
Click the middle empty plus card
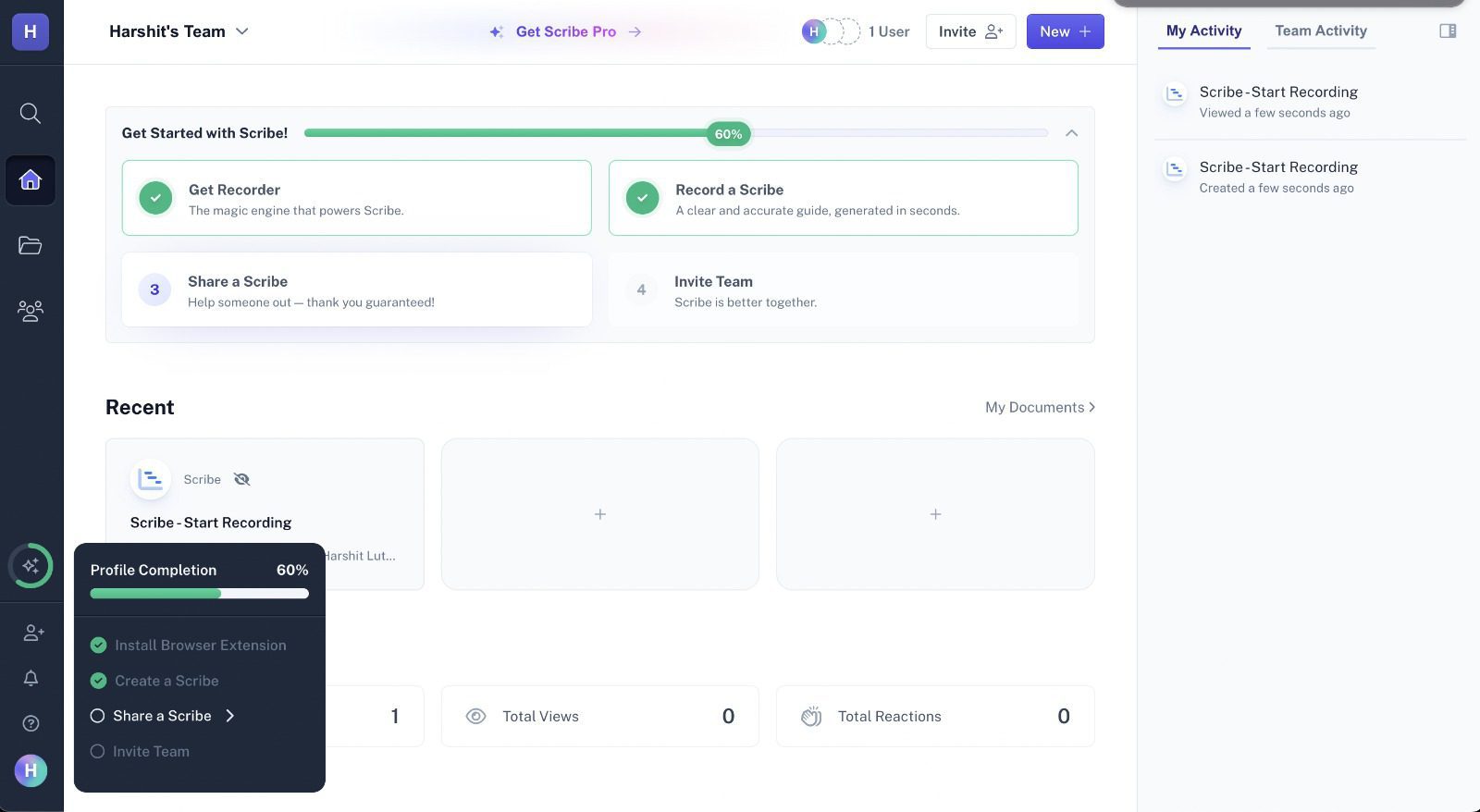tap(600, 514)
